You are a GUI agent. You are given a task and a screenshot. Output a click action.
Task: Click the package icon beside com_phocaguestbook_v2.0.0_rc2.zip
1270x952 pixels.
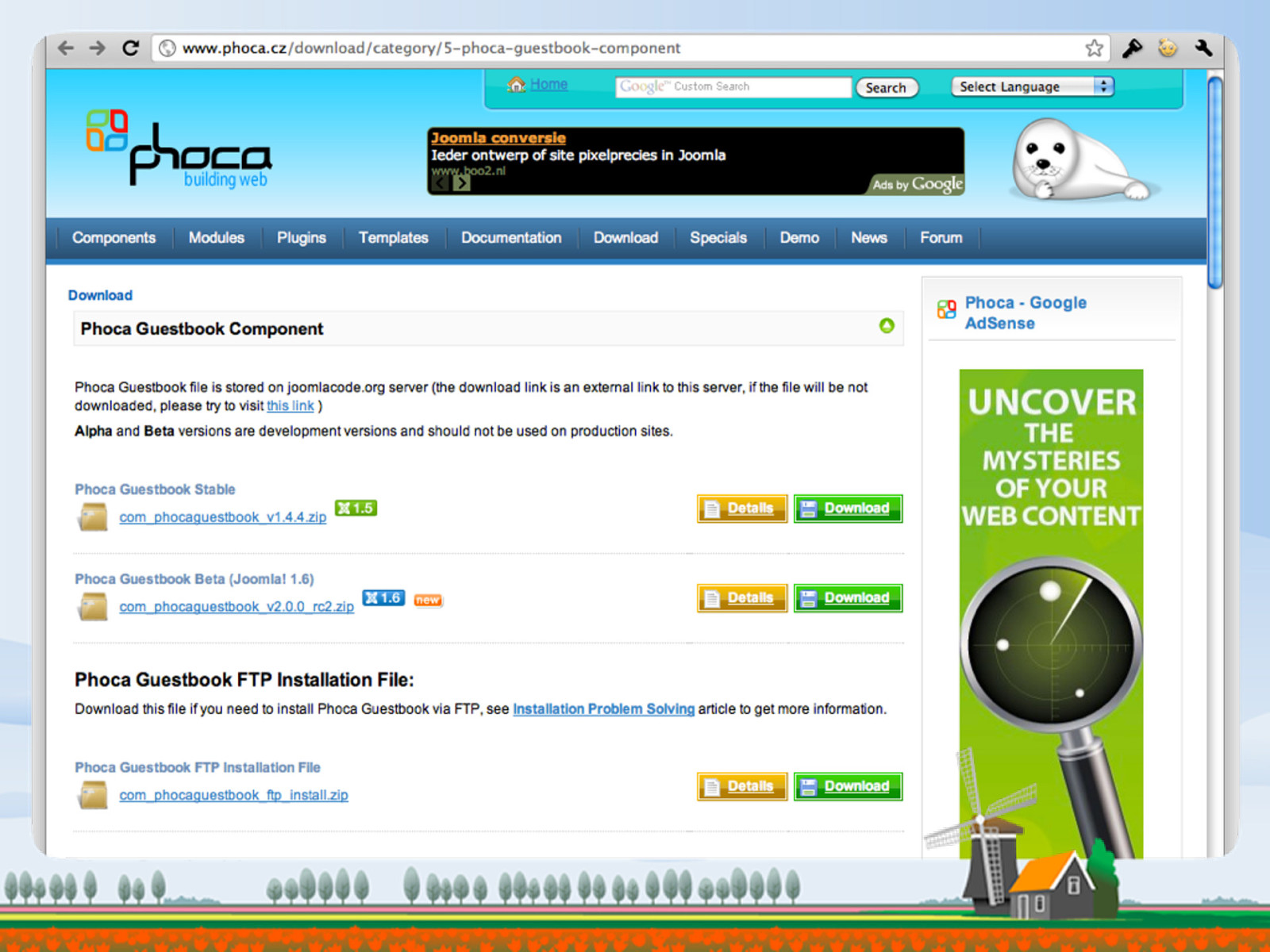(93, 607)
